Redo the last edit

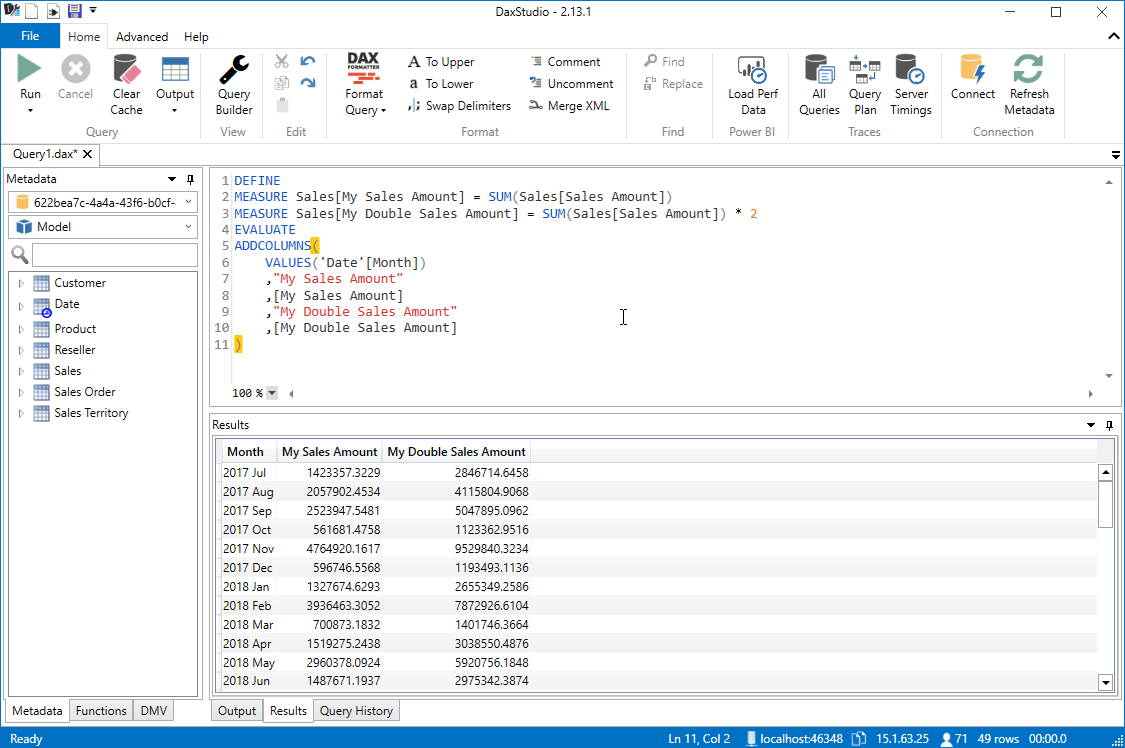point(308,83)
